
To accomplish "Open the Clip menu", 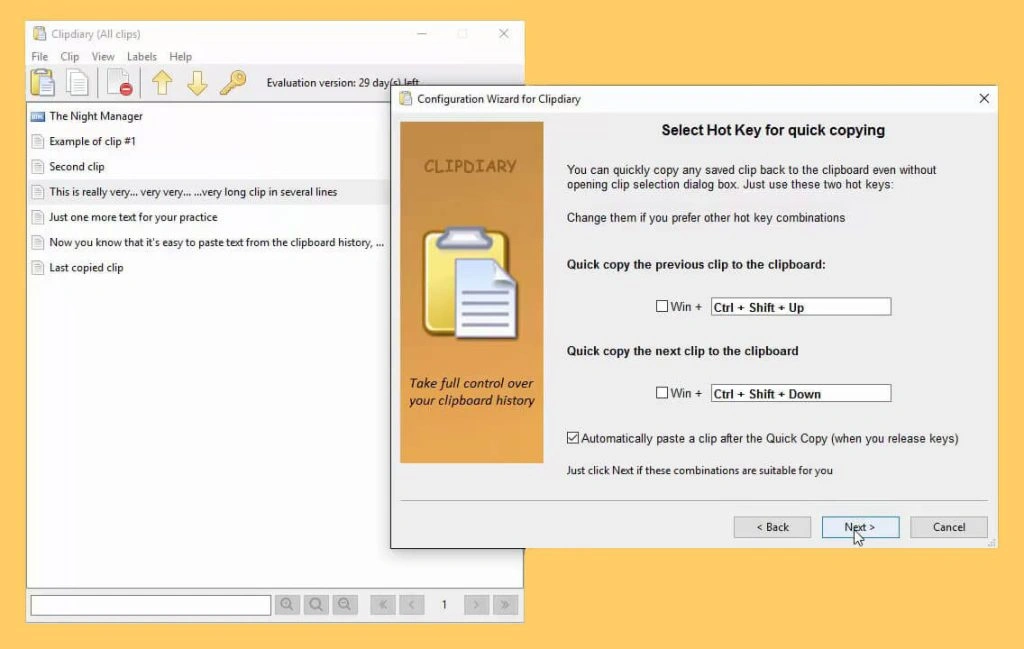I will (69, 56).
